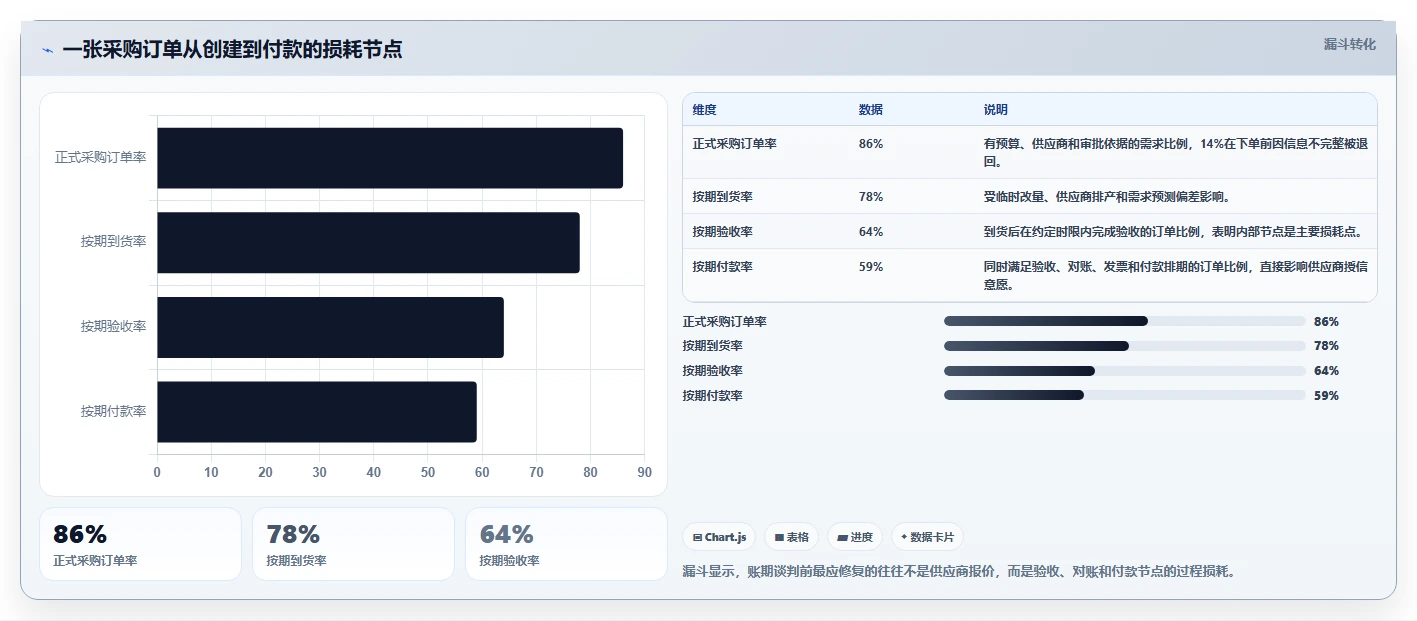
Task: Click the chart y-axis label 按期到货率
Action: [114, 242]
